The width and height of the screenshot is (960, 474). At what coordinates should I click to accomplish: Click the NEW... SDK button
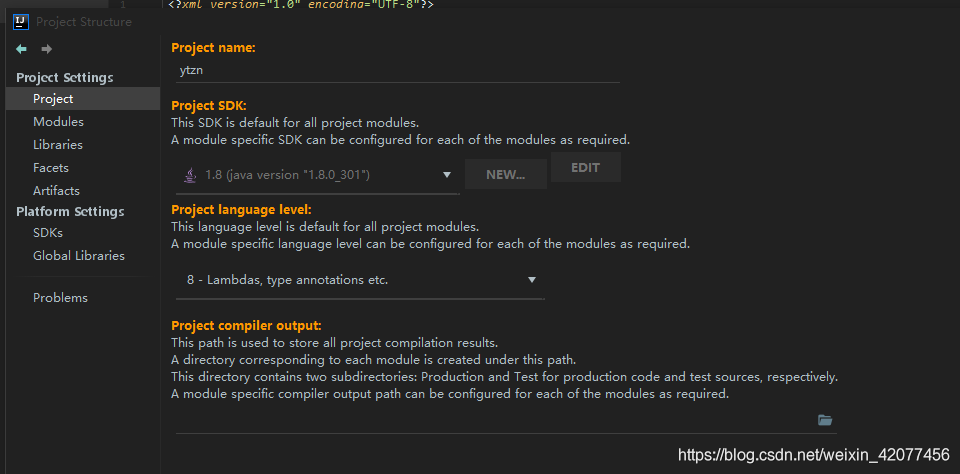(506, 175)
